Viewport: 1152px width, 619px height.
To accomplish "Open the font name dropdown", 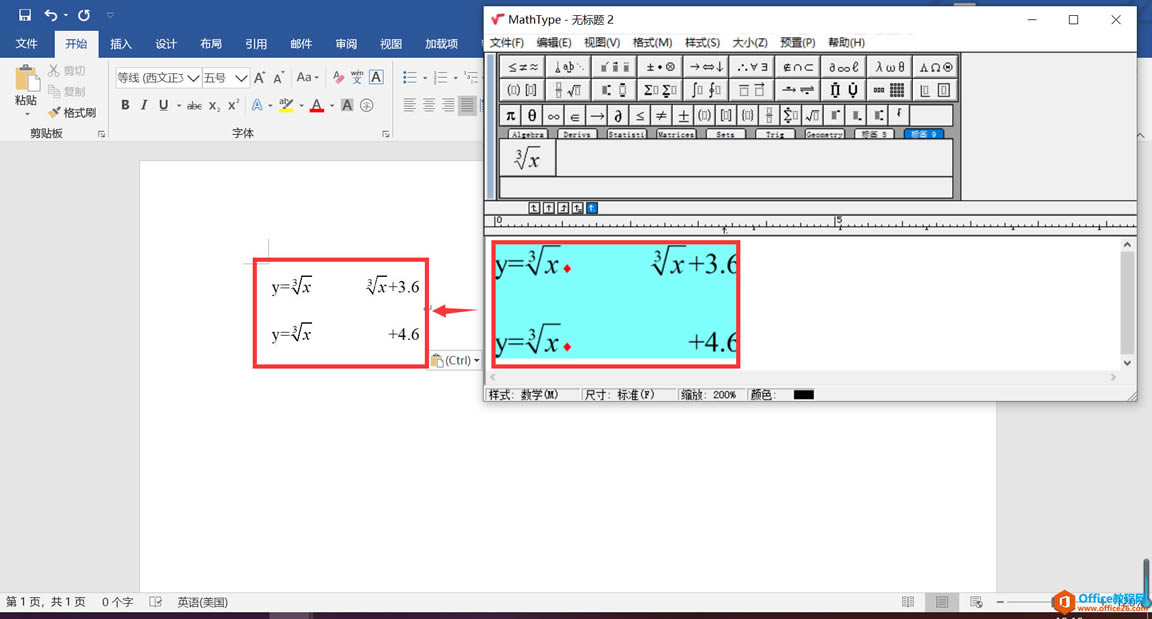I will click(x=193, y=78).
